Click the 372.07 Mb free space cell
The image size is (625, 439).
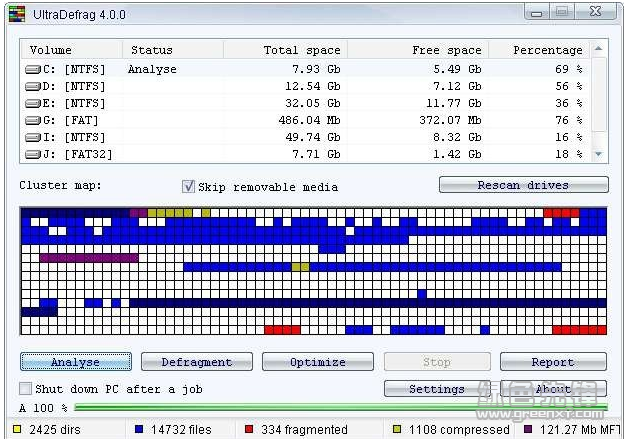click(x=450, y=120)
